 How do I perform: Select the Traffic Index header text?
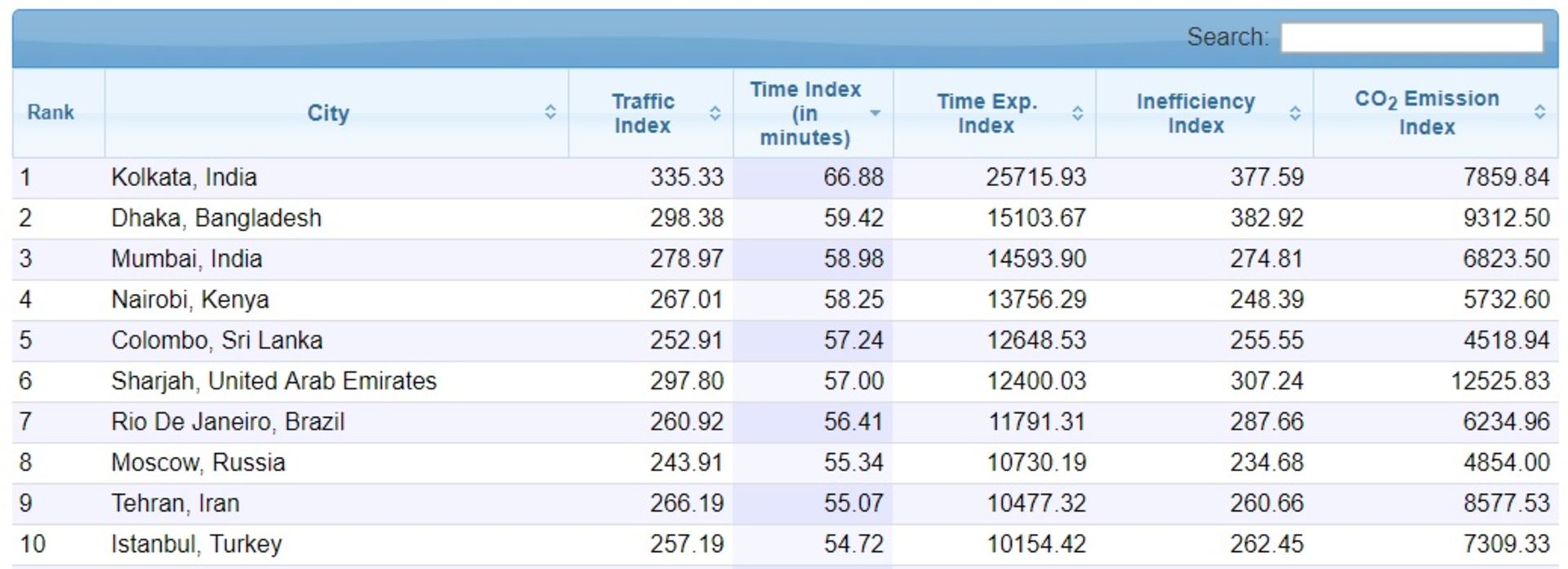(643, 113)
